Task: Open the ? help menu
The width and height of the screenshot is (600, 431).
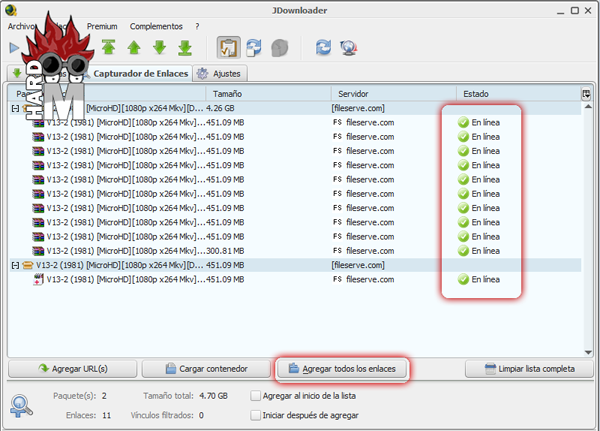Action: pos(197,26)
